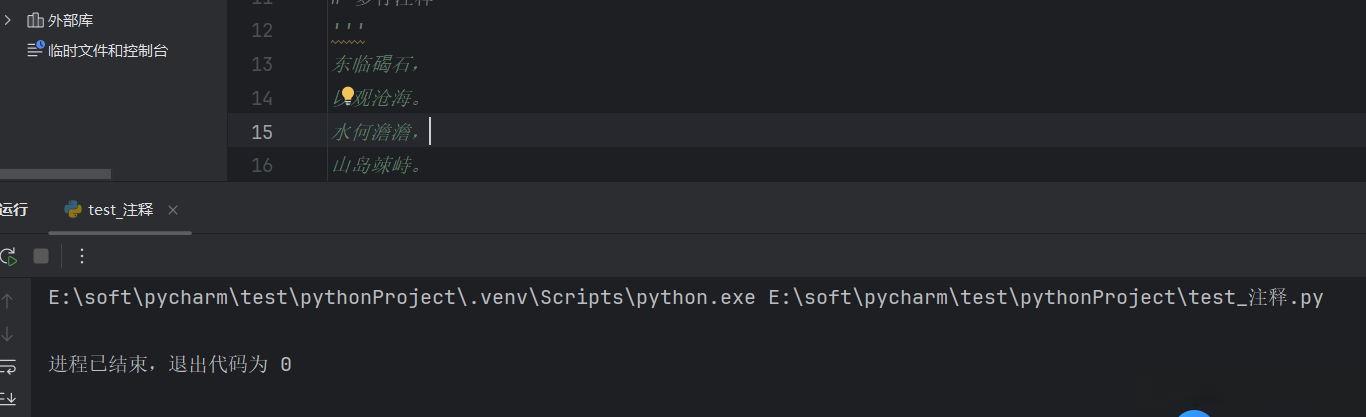Place cursor on line 13 text 东临碣石
This screenshot has height=417, width=1366.
(375, 65)
